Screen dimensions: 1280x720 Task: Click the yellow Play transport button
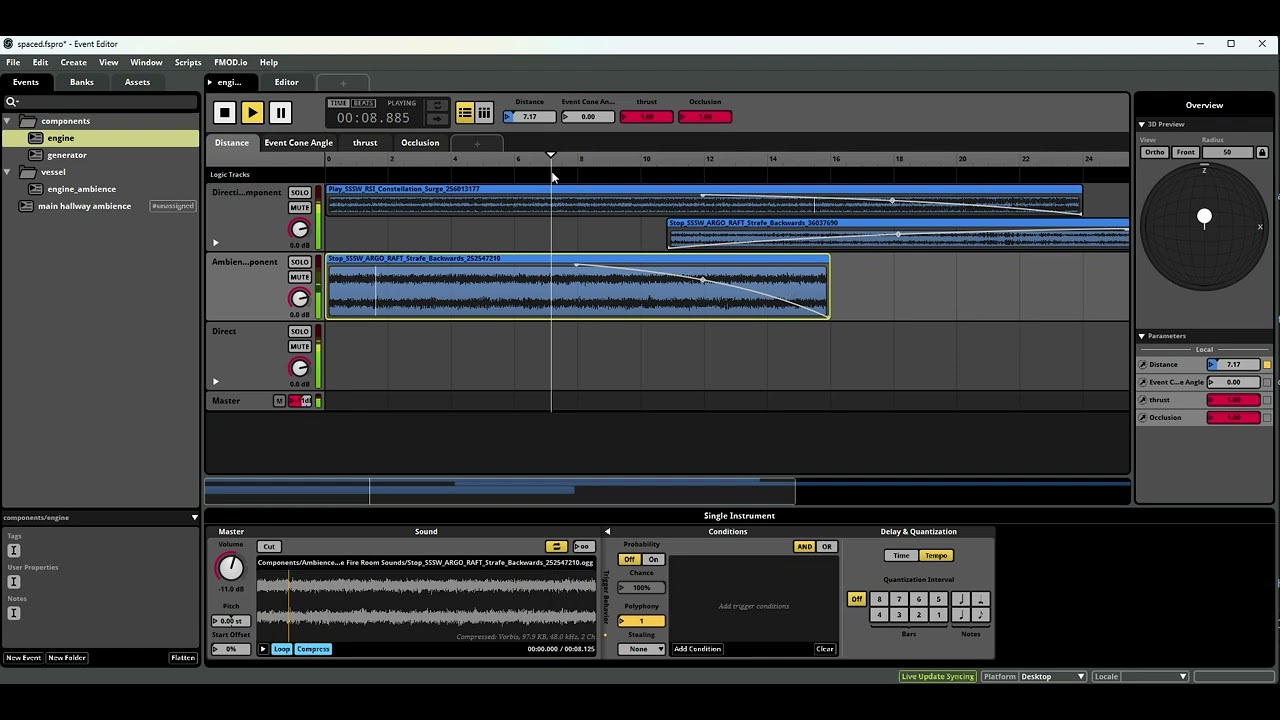coord(253,114)
